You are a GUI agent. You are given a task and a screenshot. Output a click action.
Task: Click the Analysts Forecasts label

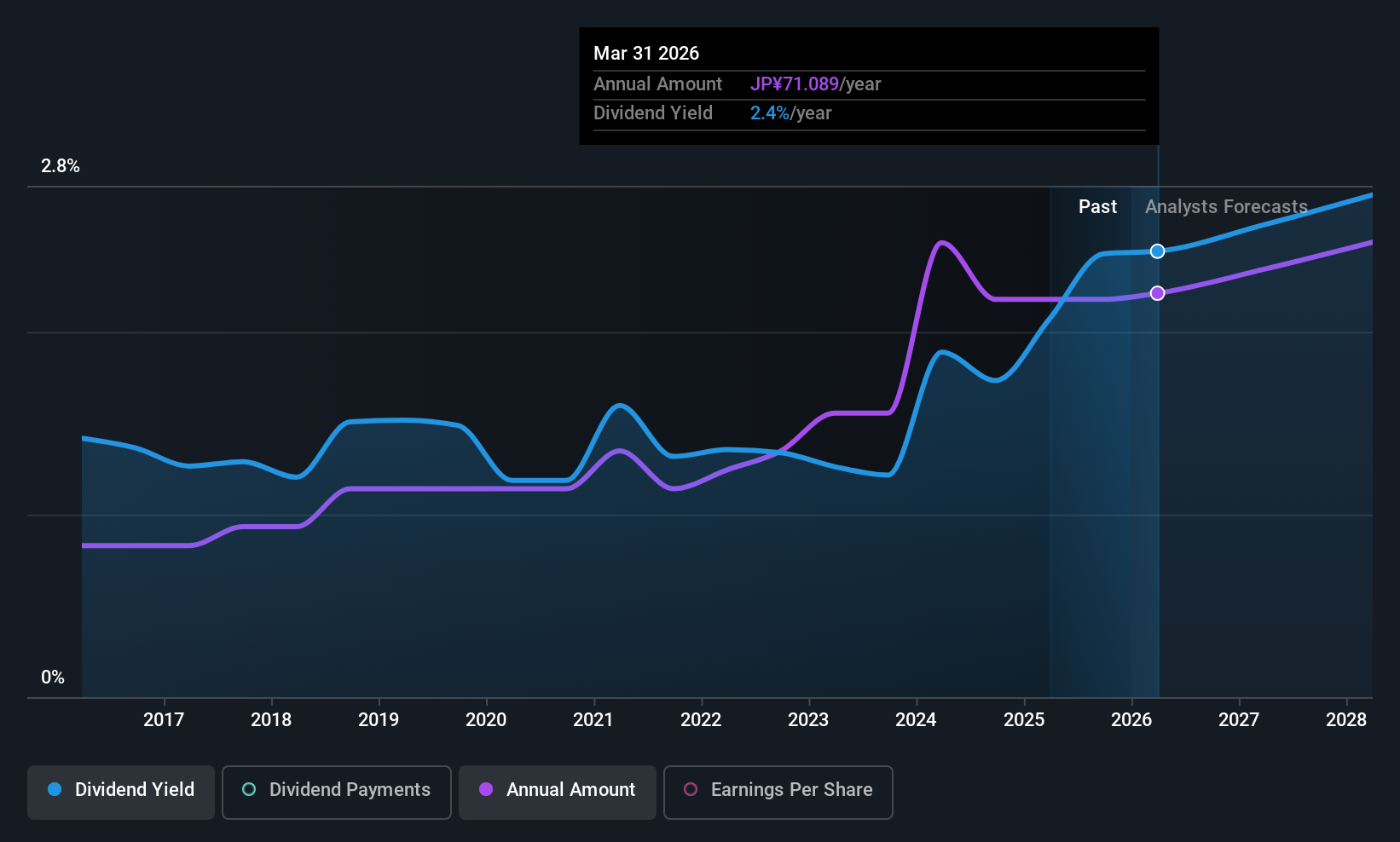(1226, 207)
